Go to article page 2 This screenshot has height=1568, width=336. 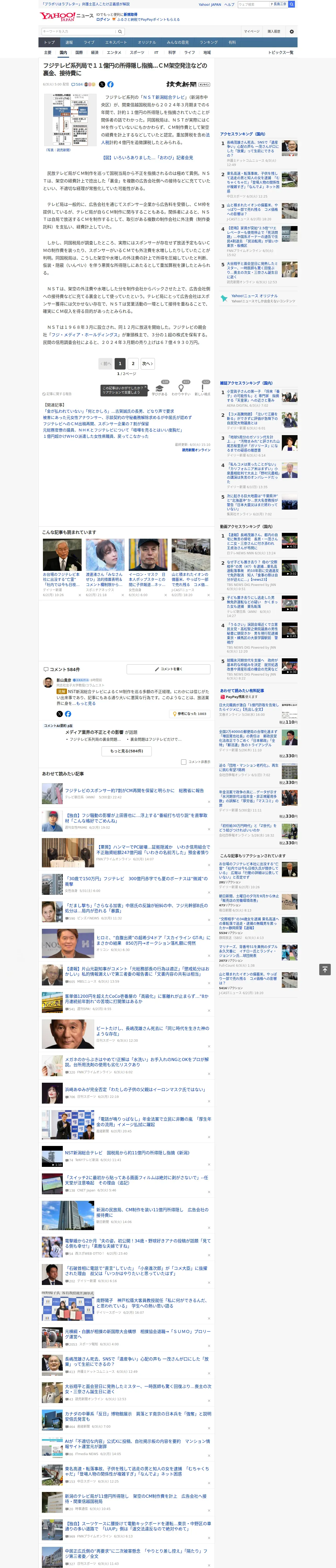pos(133,364)
